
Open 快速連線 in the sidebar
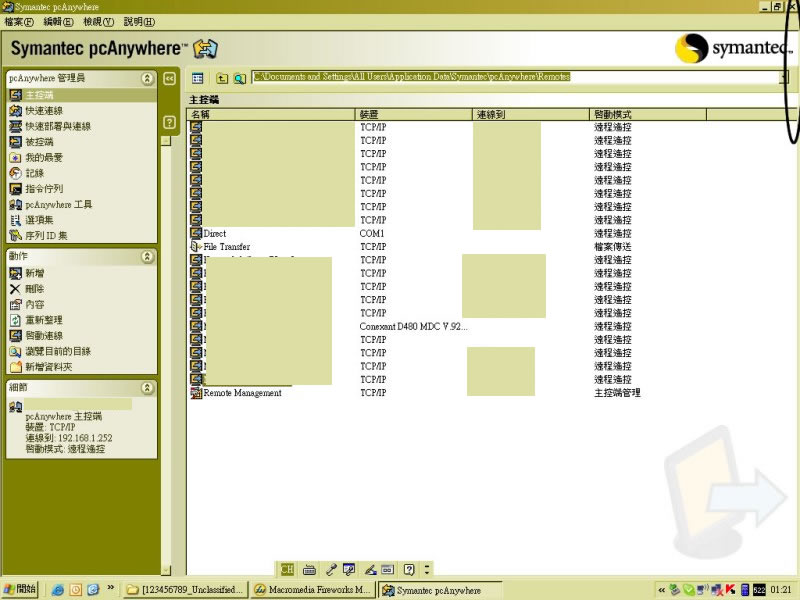[x=44, y=111]
